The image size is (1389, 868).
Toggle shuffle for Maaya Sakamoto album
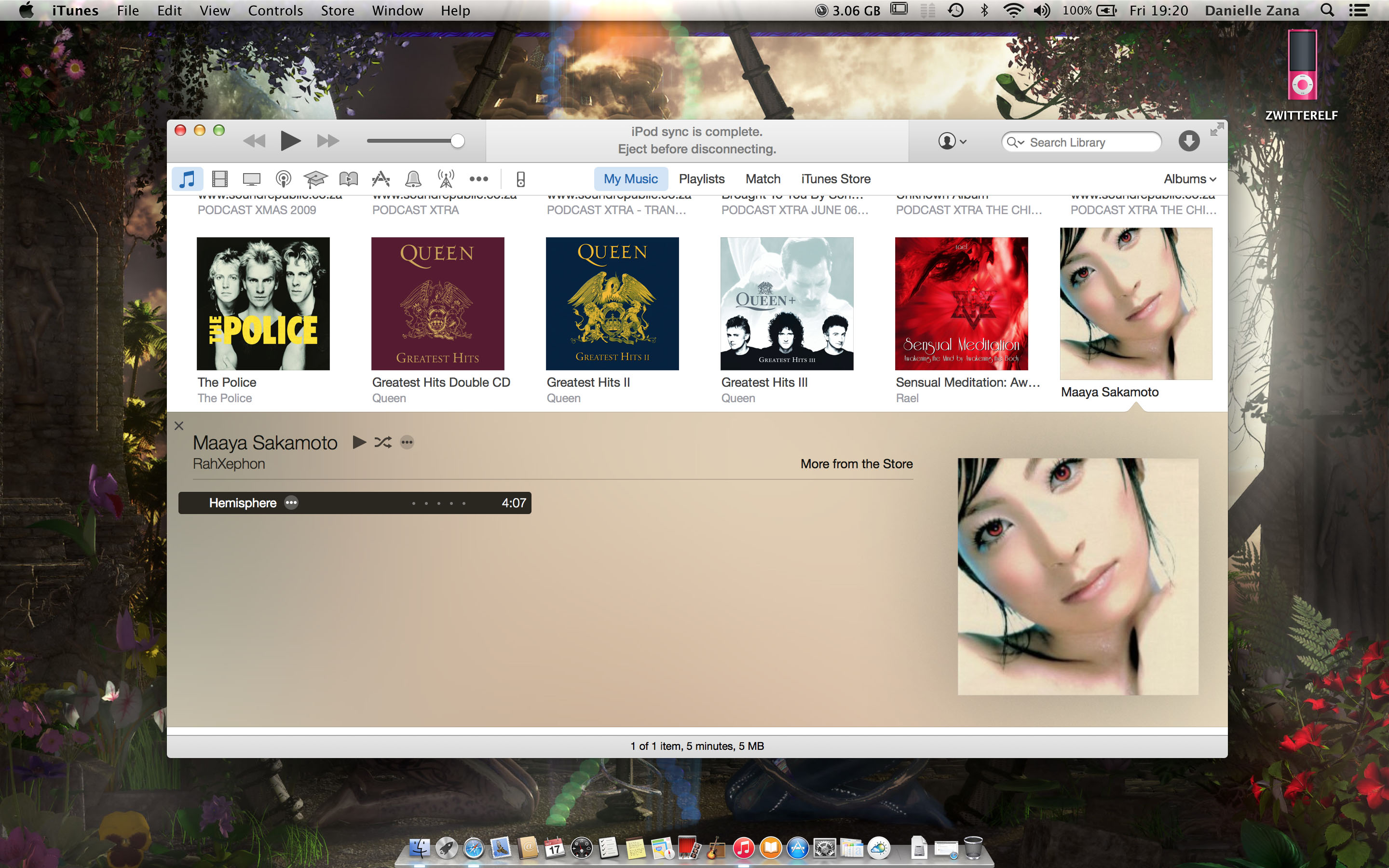click(383, 442)
